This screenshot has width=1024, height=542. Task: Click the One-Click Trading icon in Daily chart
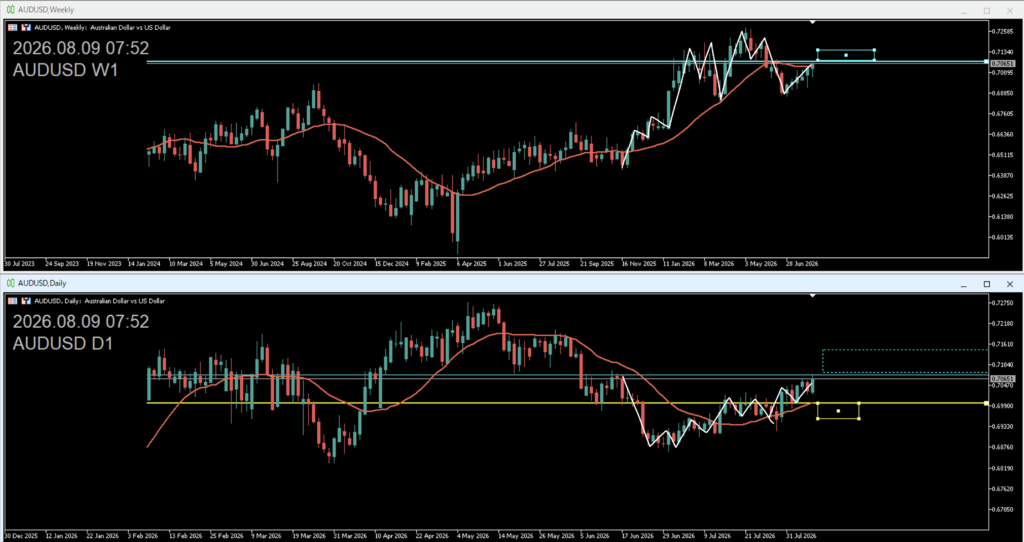point(26,301)
